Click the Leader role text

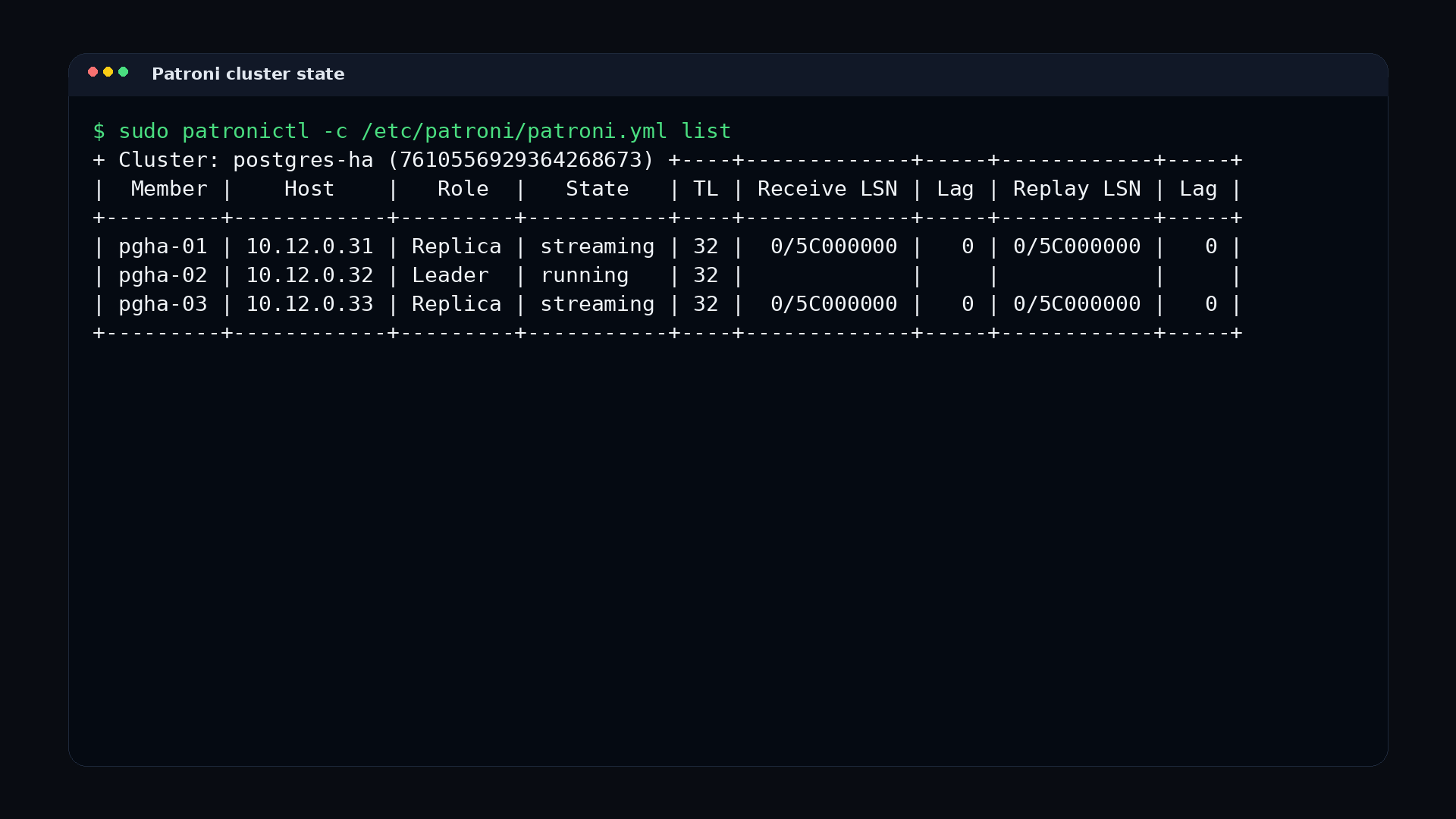pyautogui.click(x=450, y=275)
